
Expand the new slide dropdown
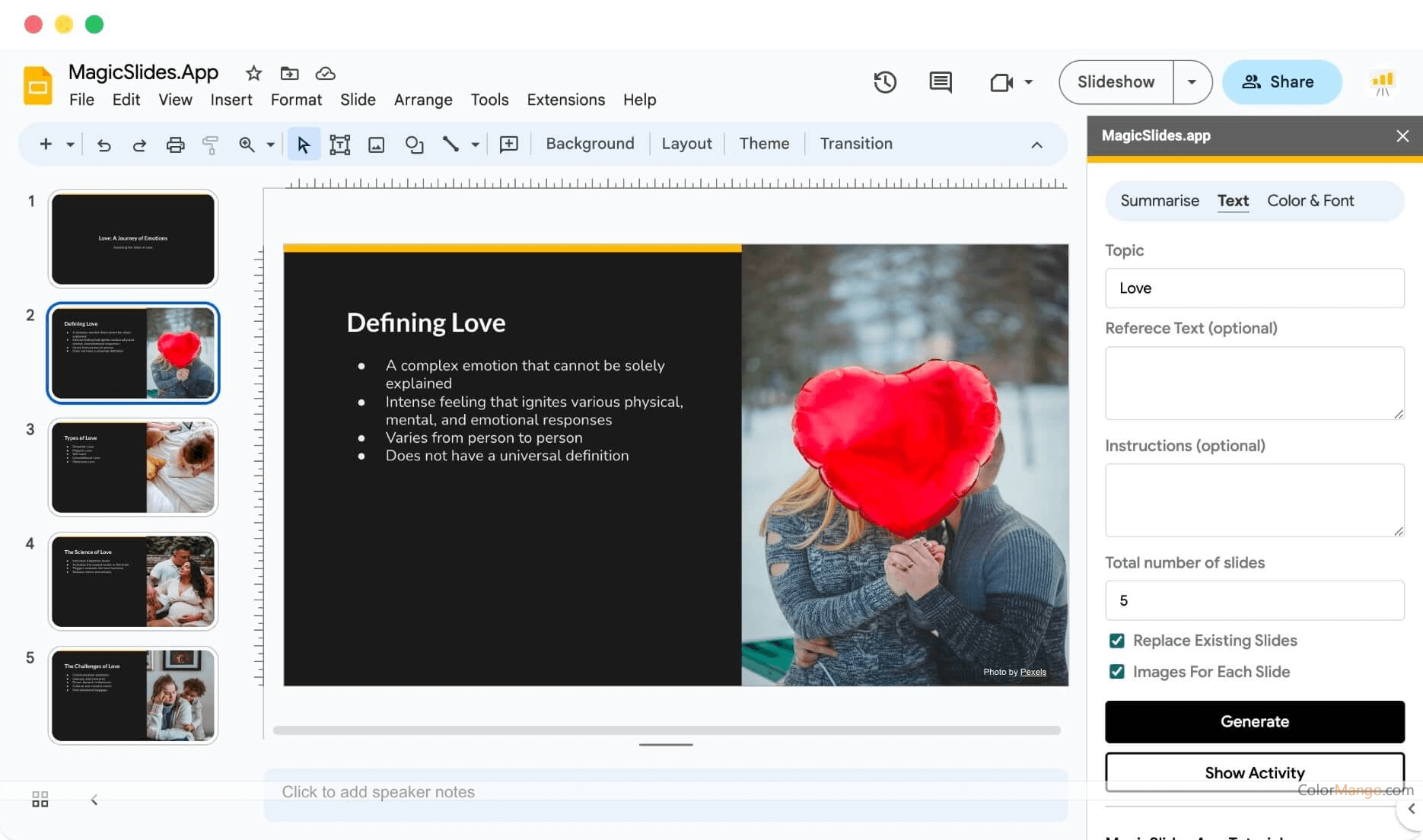click(x=69, y=144)
